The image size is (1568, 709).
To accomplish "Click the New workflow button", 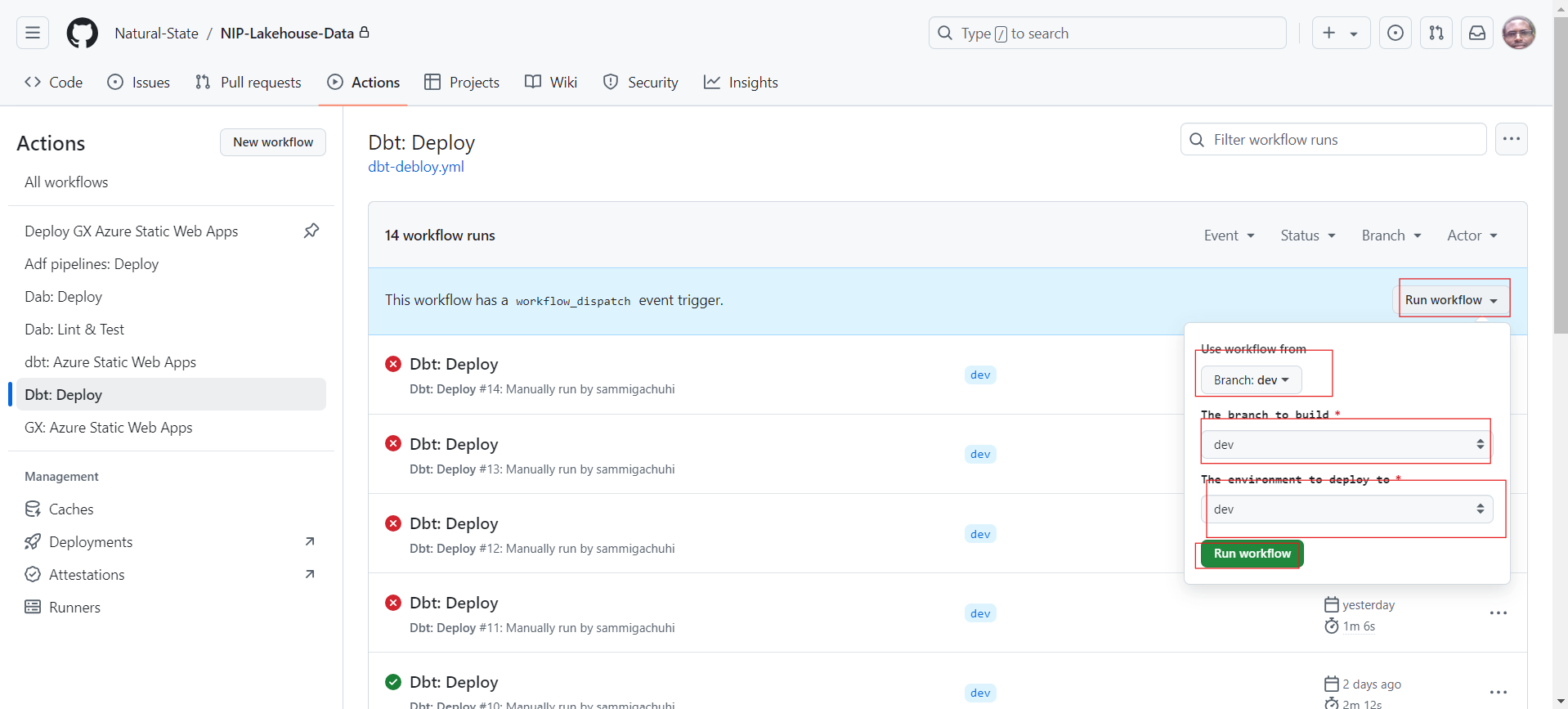I will [x=273, y=142].
